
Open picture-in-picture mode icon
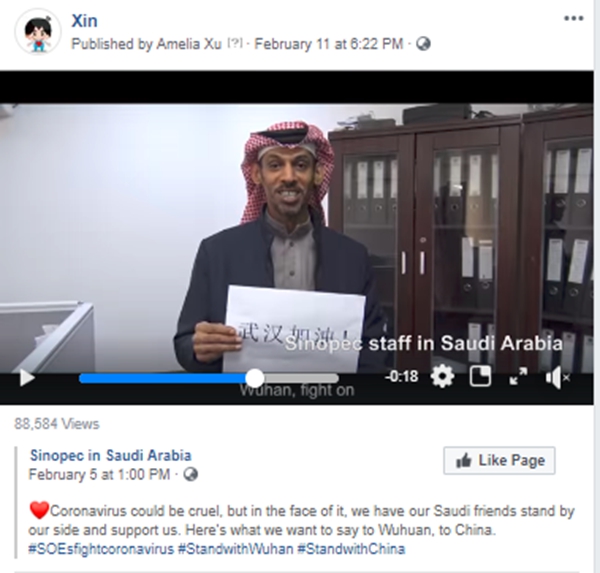[x=480, y=377]
